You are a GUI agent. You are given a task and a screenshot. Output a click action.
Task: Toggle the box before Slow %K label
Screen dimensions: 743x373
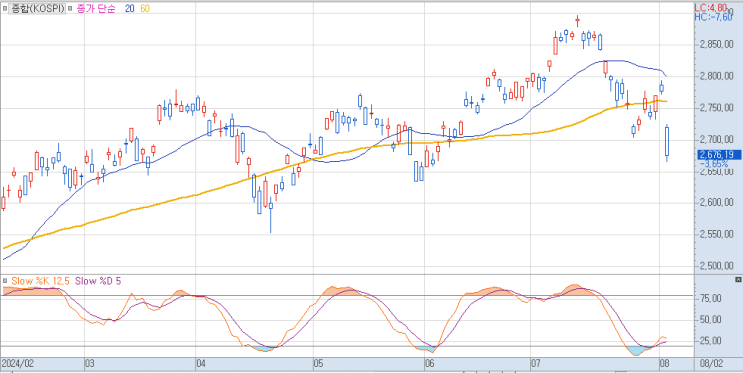(5, 281)
